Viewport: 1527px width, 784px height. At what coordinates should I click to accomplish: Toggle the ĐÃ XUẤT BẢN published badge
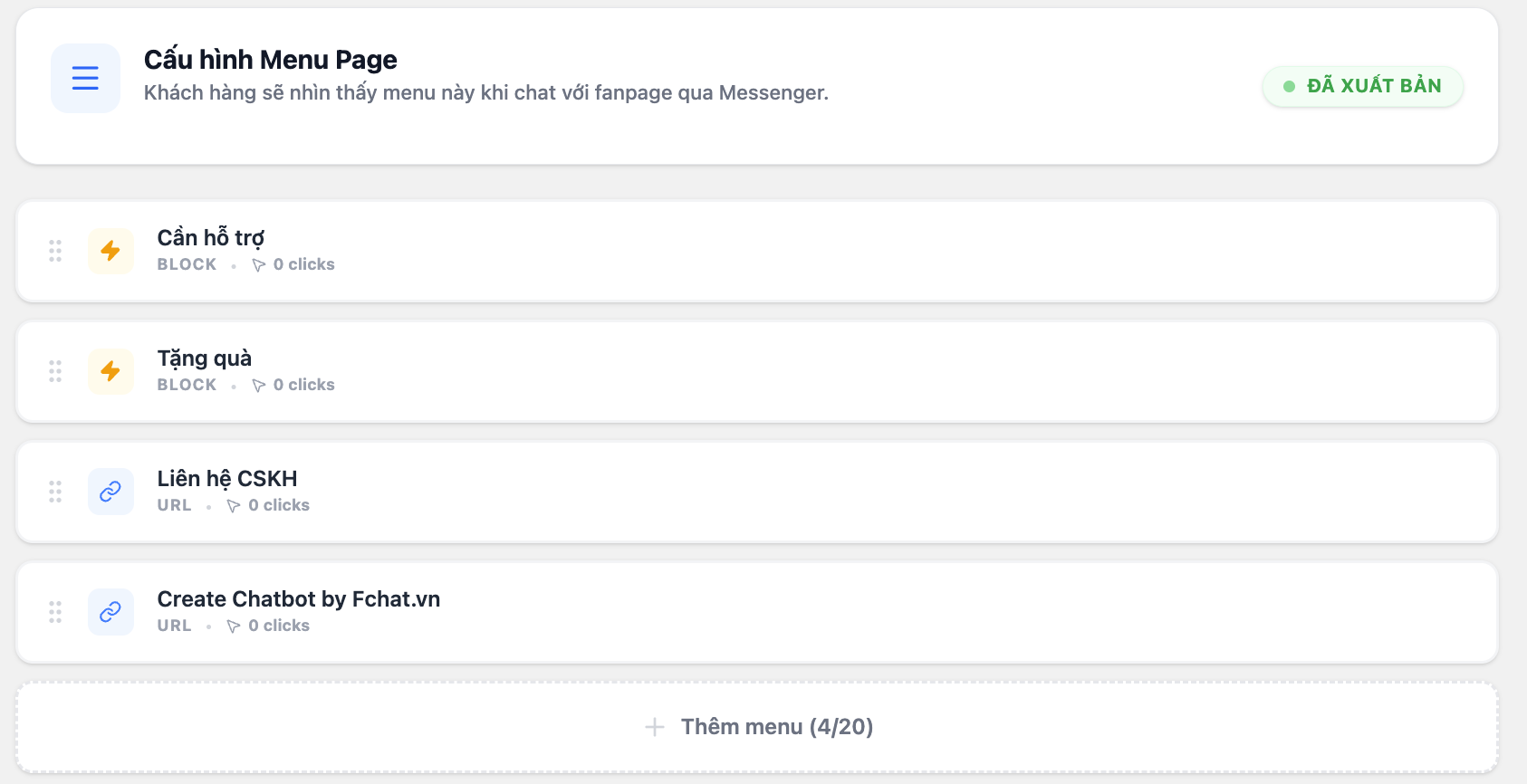click(1363, 85)
